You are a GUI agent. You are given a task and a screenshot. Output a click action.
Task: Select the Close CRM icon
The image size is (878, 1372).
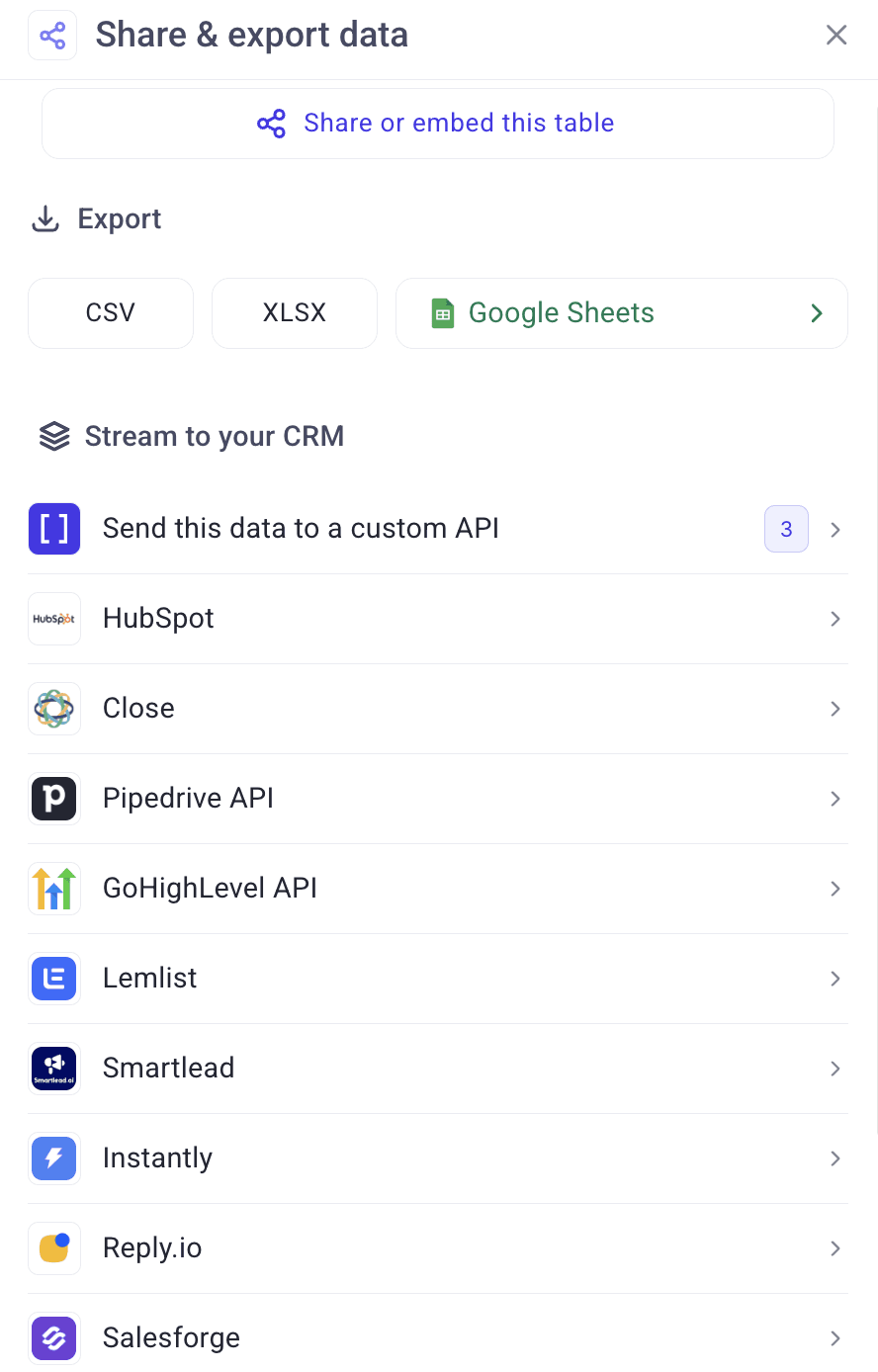pos(54,708)
